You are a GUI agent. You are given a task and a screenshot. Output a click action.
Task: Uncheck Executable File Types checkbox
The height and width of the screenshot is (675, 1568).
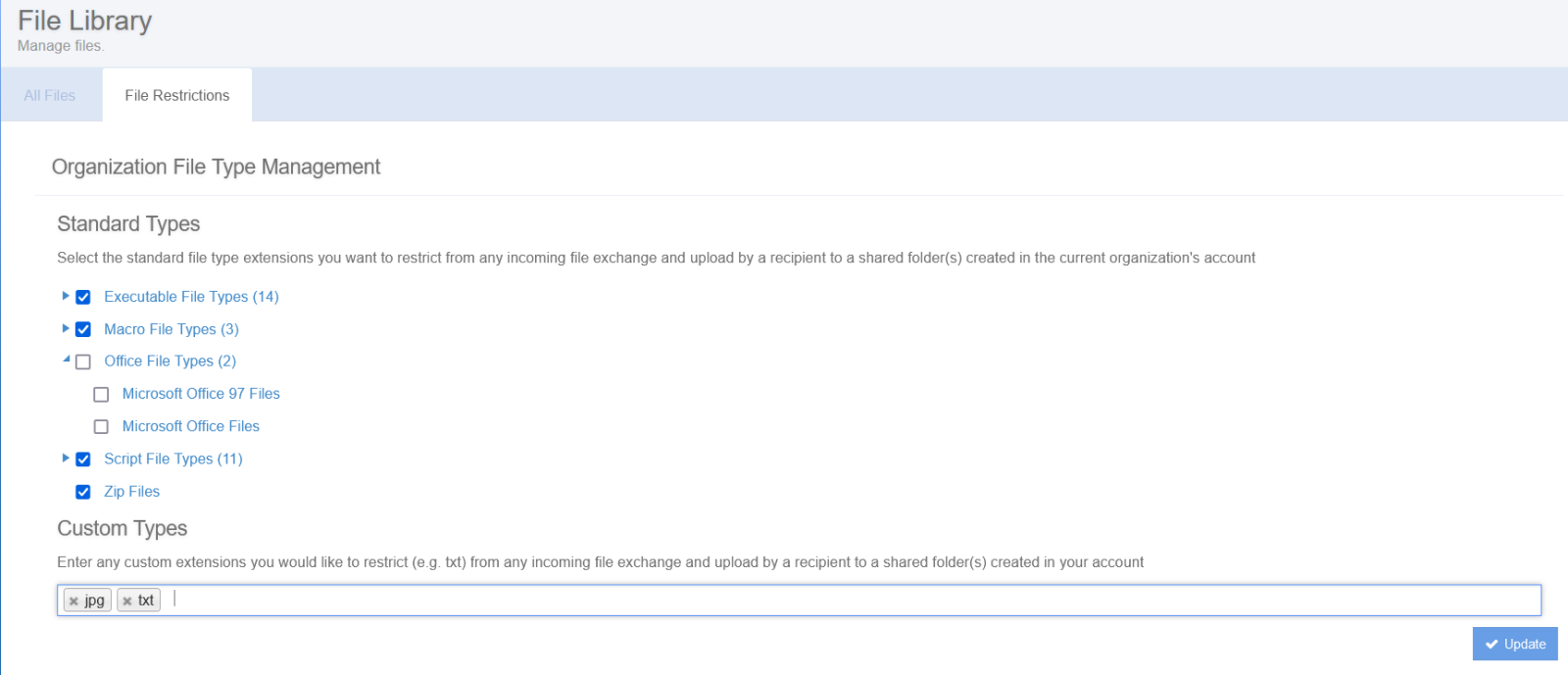click(83, 297)
